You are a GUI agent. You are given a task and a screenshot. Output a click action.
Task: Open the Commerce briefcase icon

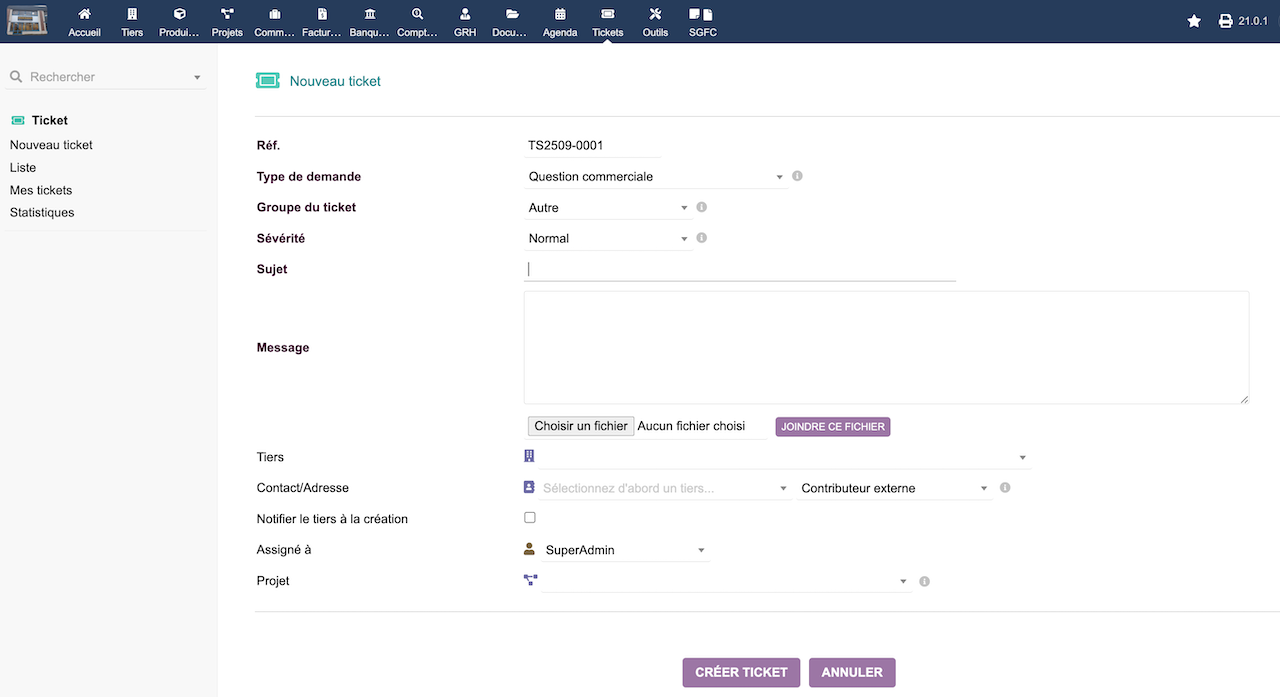(275, 14)
